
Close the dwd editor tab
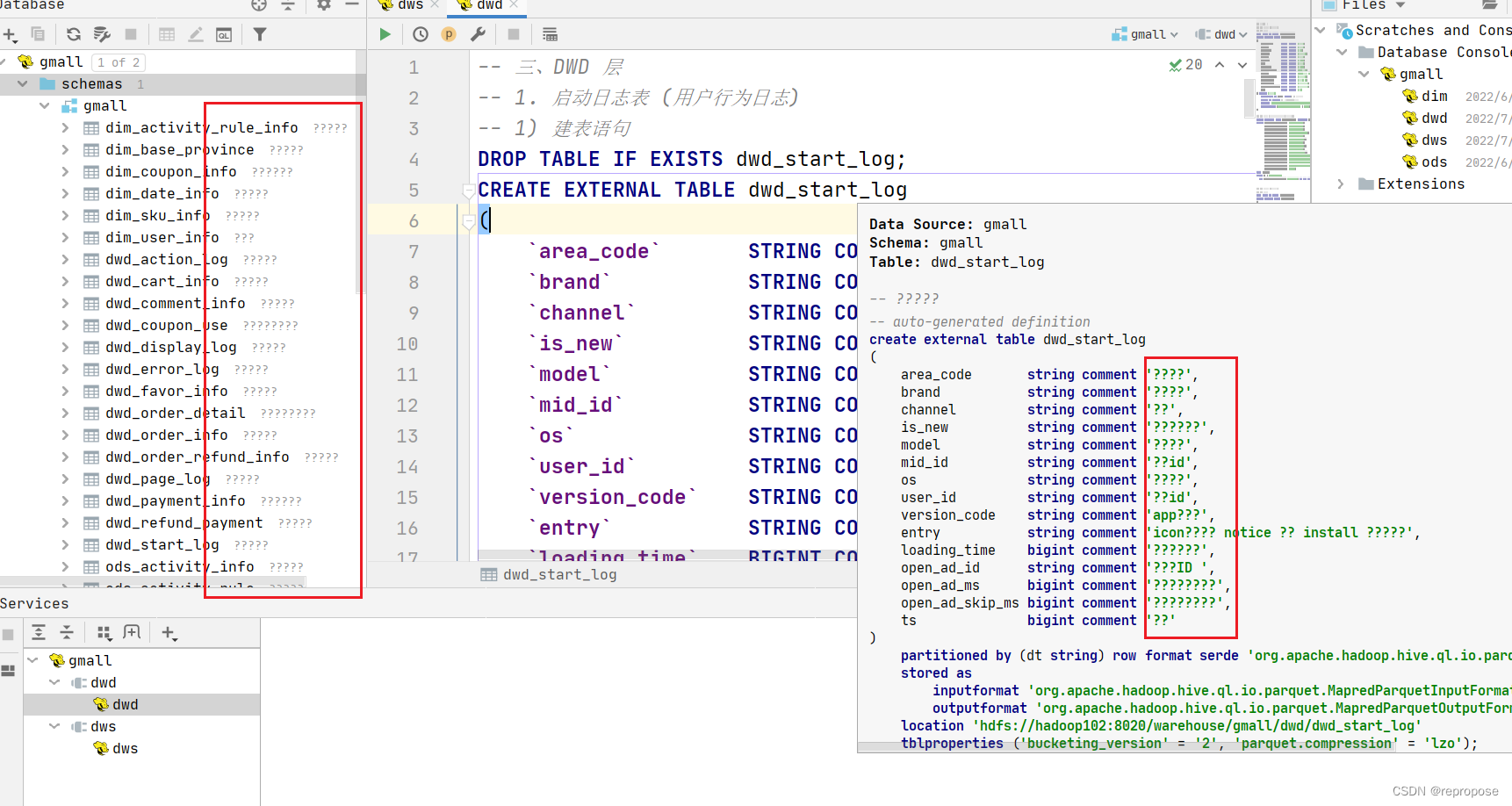pyautogui.click(x=514, y=4)
